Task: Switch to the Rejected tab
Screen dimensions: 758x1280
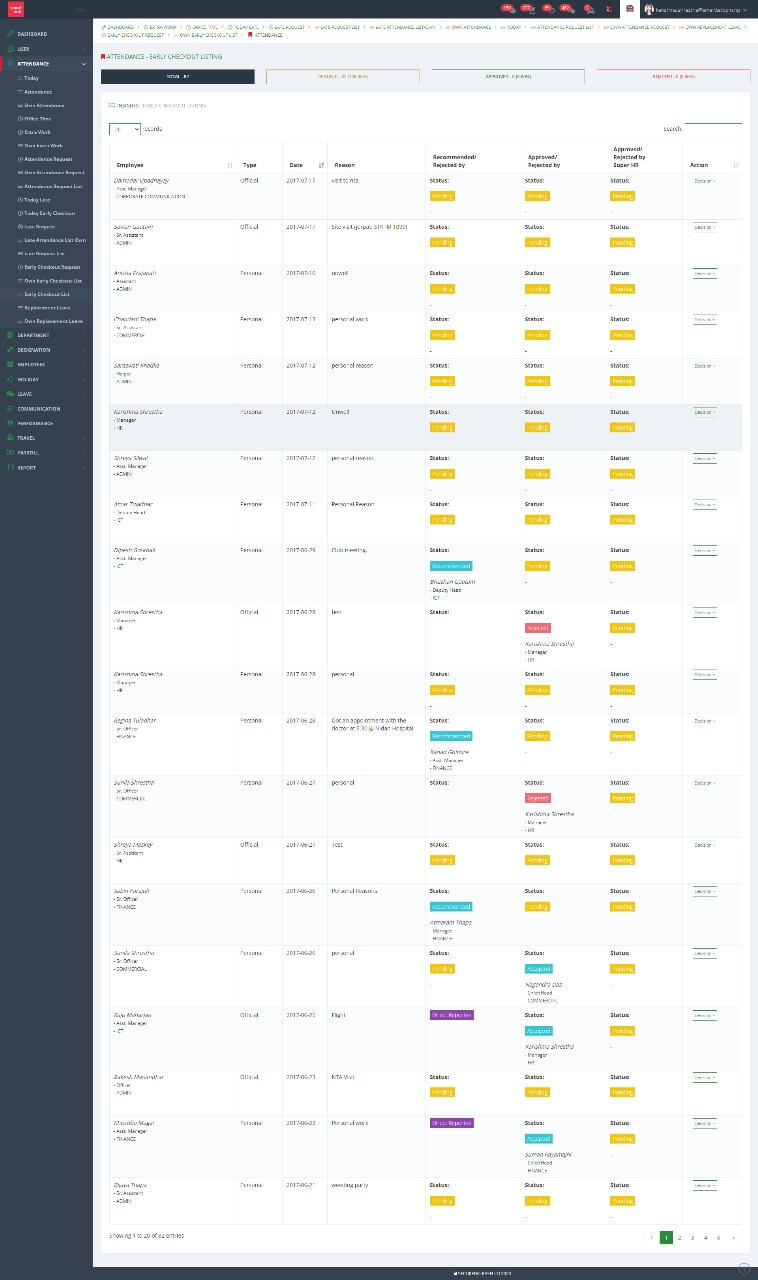Action: 673,76
